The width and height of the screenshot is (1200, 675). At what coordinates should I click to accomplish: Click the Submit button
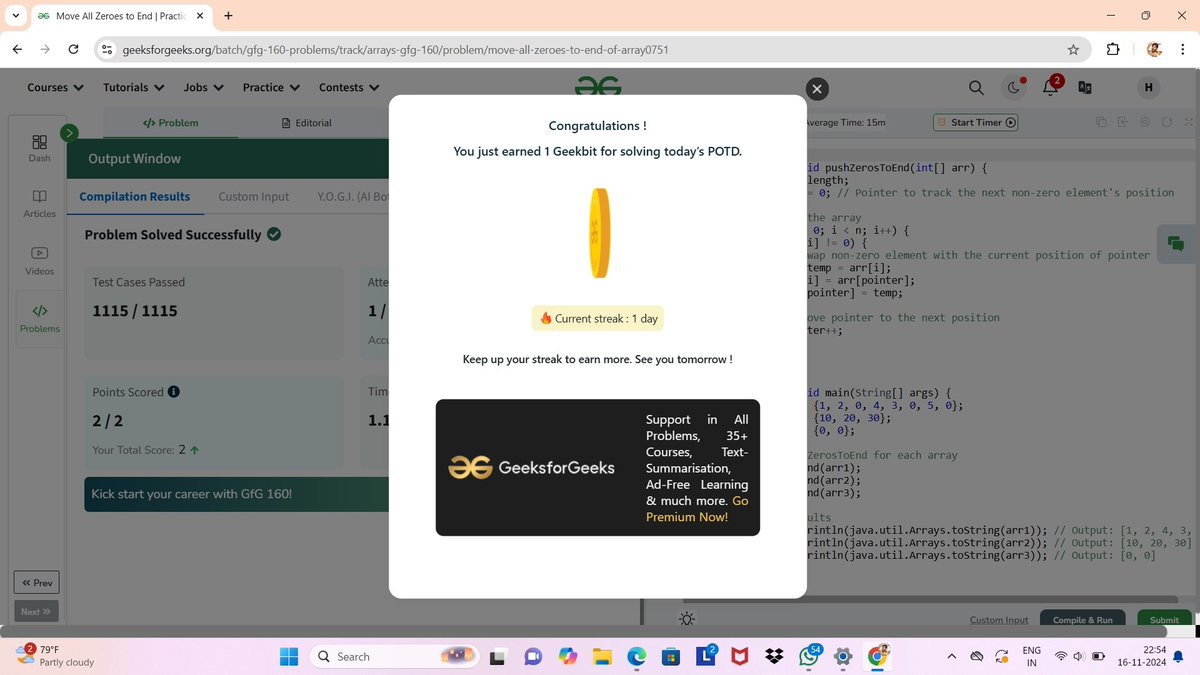[1164, 620]
